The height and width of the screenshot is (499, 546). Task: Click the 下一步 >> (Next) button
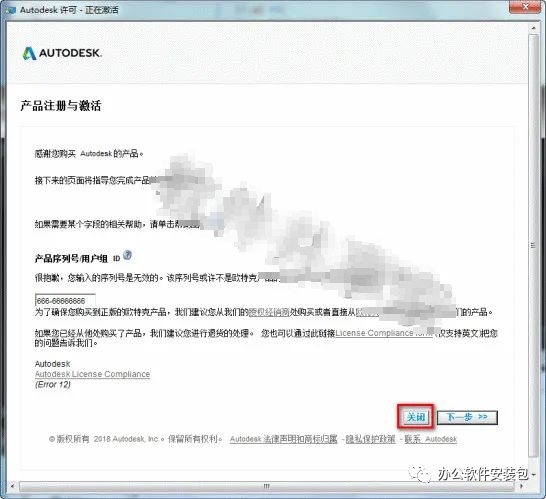tap(467, 417)
